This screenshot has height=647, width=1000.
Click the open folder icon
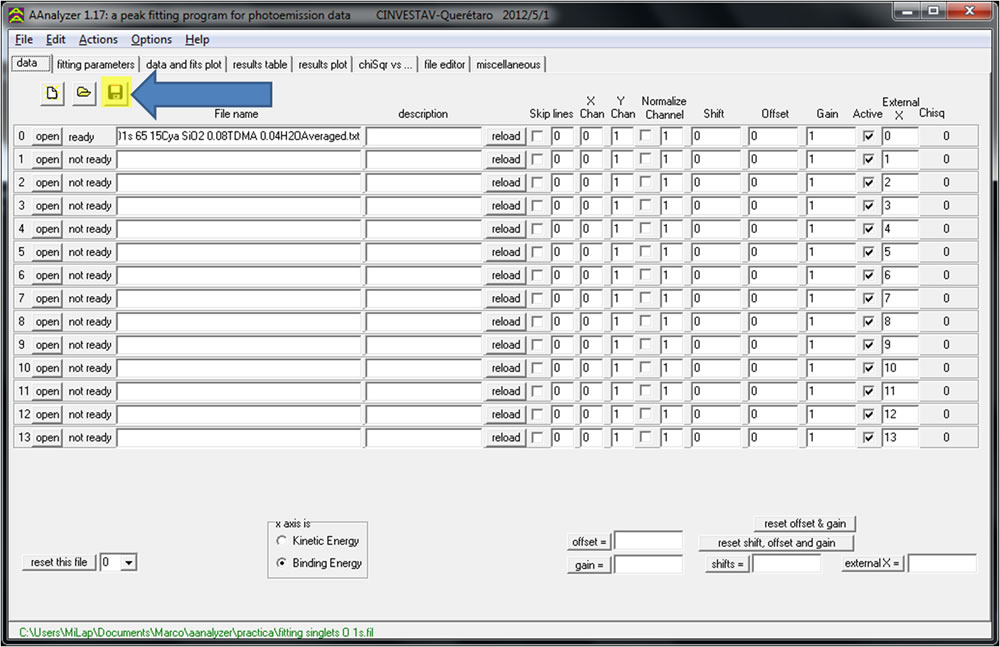[x=83, y=93]
